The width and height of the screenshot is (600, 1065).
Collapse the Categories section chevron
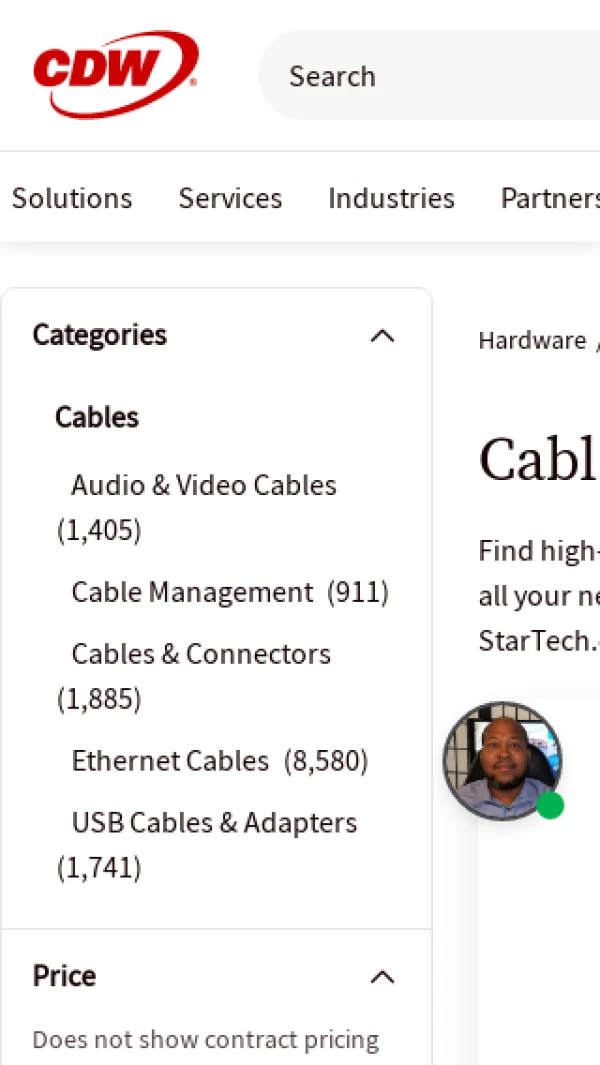coord(382,336)
